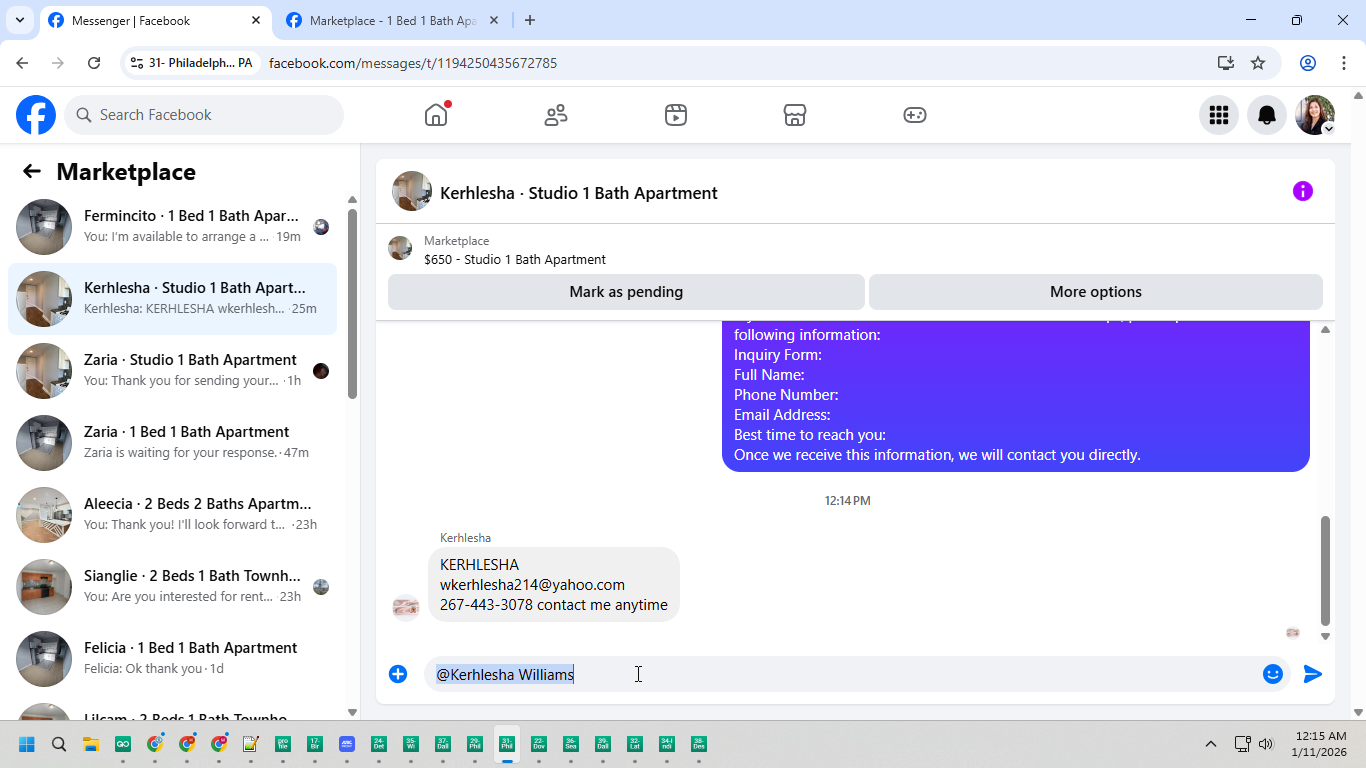Open the Zaria Studio 1 Bath Apartment conversation
Image resolution: width=1366 pixels, height=768 pixels.
click(x=172, y=371)
